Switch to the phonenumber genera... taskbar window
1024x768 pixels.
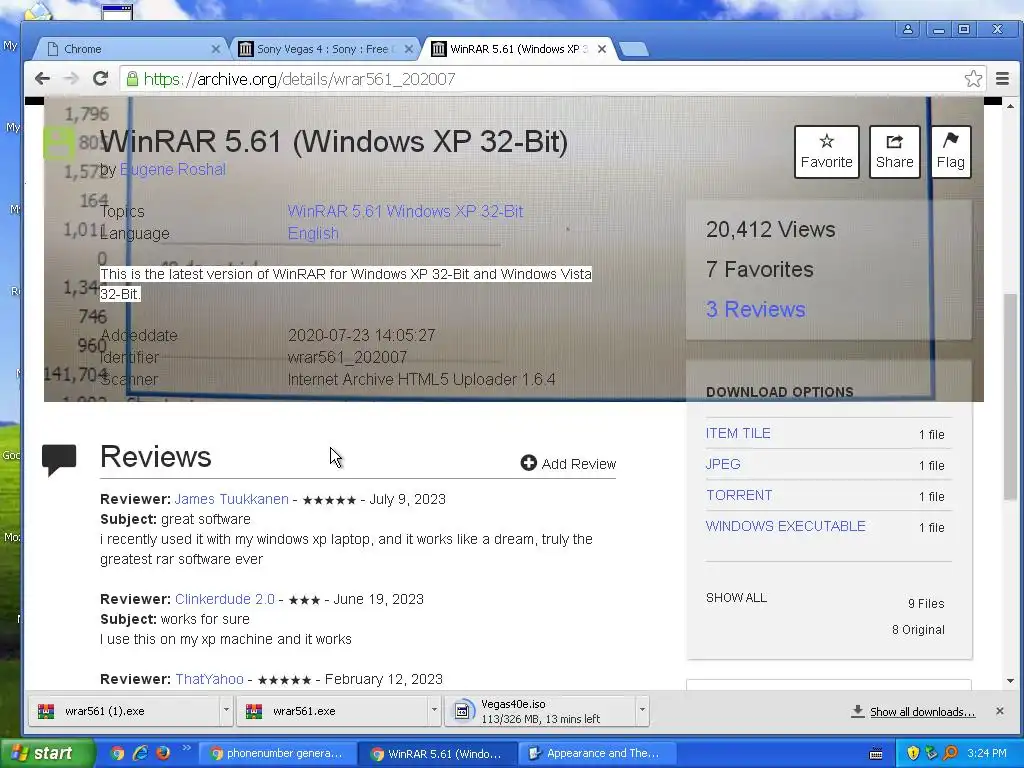pos(277,754)
